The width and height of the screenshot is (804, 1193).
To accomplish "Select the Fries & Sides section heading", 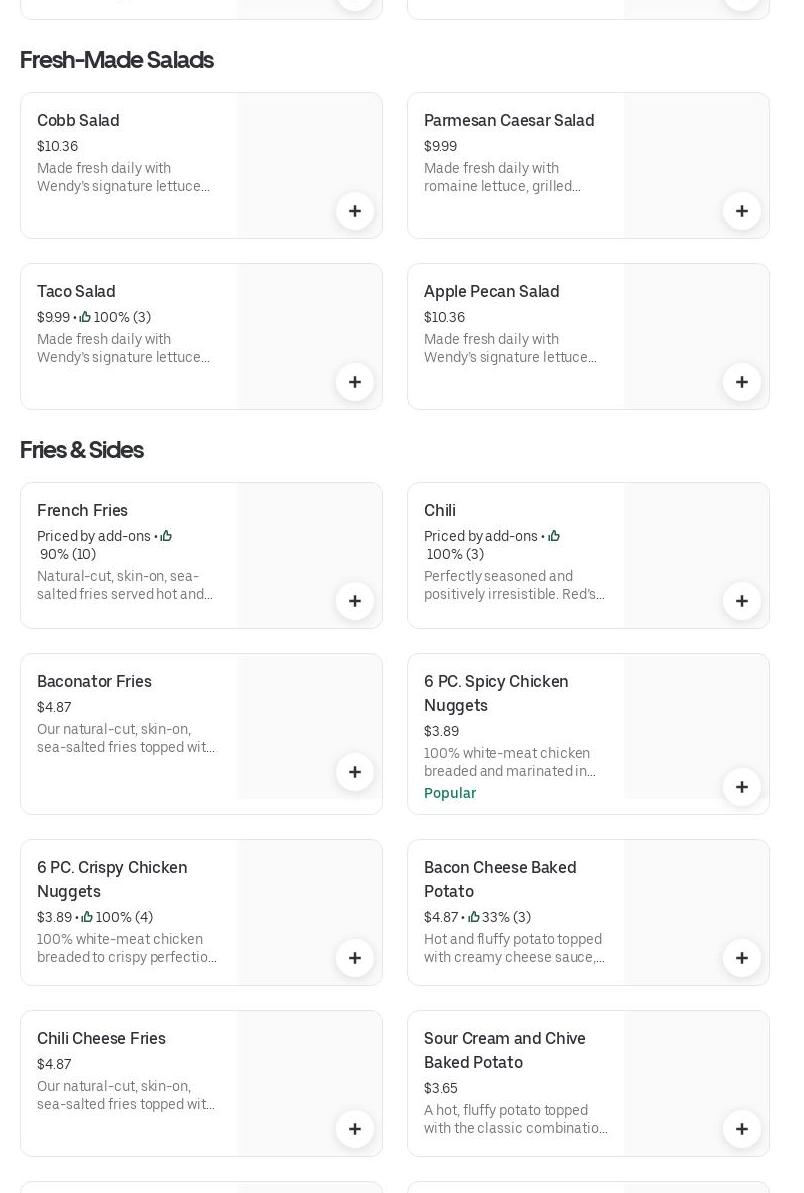I will pyautogui.click(x=82, y=450).
